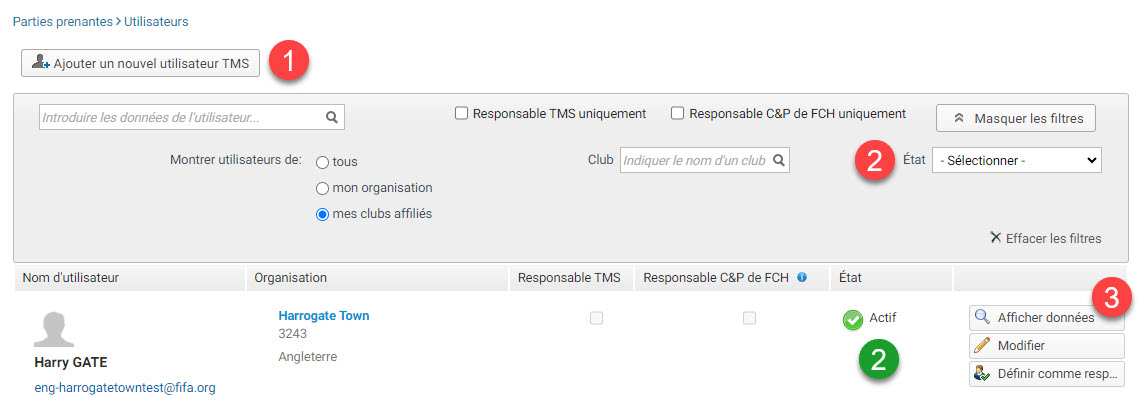
Task: Open Parties prenantes breadcrumb
Action: pyautogui.click(x=62, y=22)
